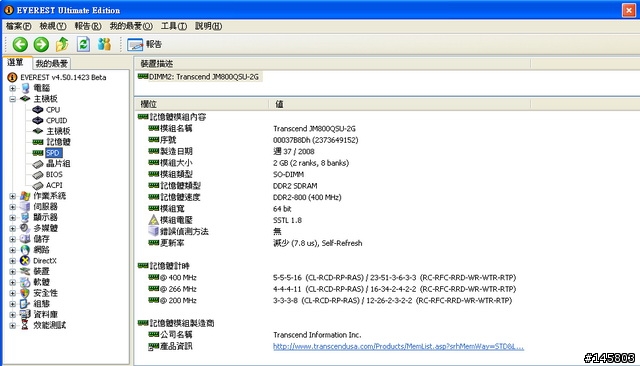This screenshot has width=640, height=366.
Task: Open the 我的最愛(O) menu
Action: pos(131,26)
